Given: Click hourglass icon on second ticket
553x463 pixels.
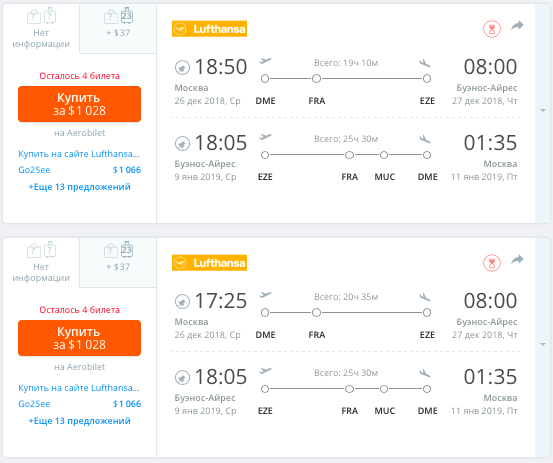Looking at the screenshot, I should (492, 263).
